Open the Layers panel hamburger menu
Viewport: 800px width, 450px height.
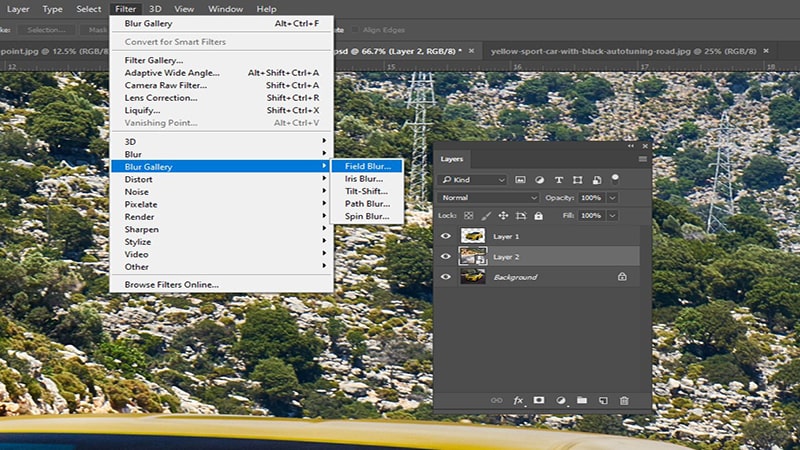642,159
